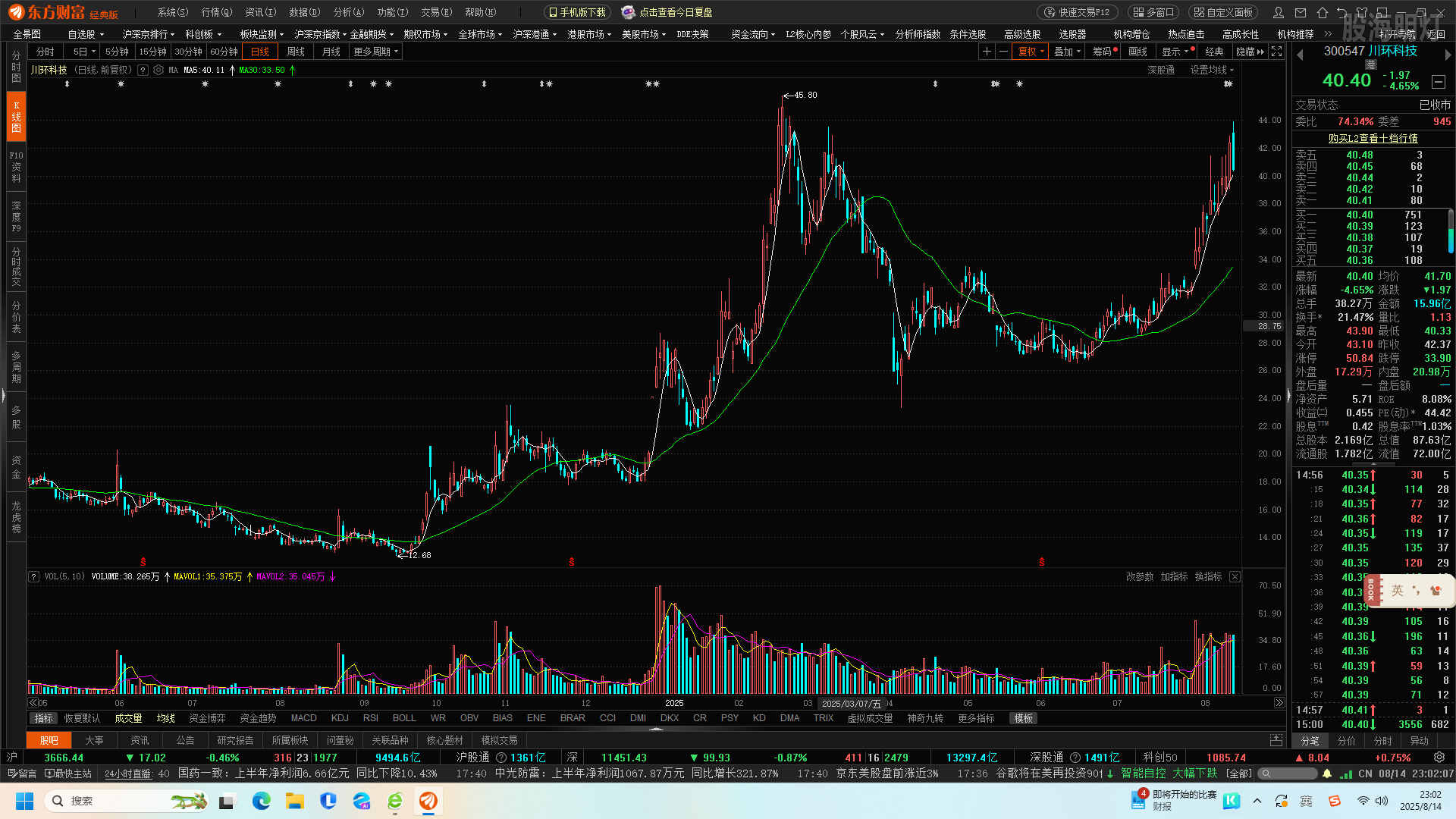1456x819 pixels.
Task: Collapse quote panel minus box icon
Action: (1439, 82)
